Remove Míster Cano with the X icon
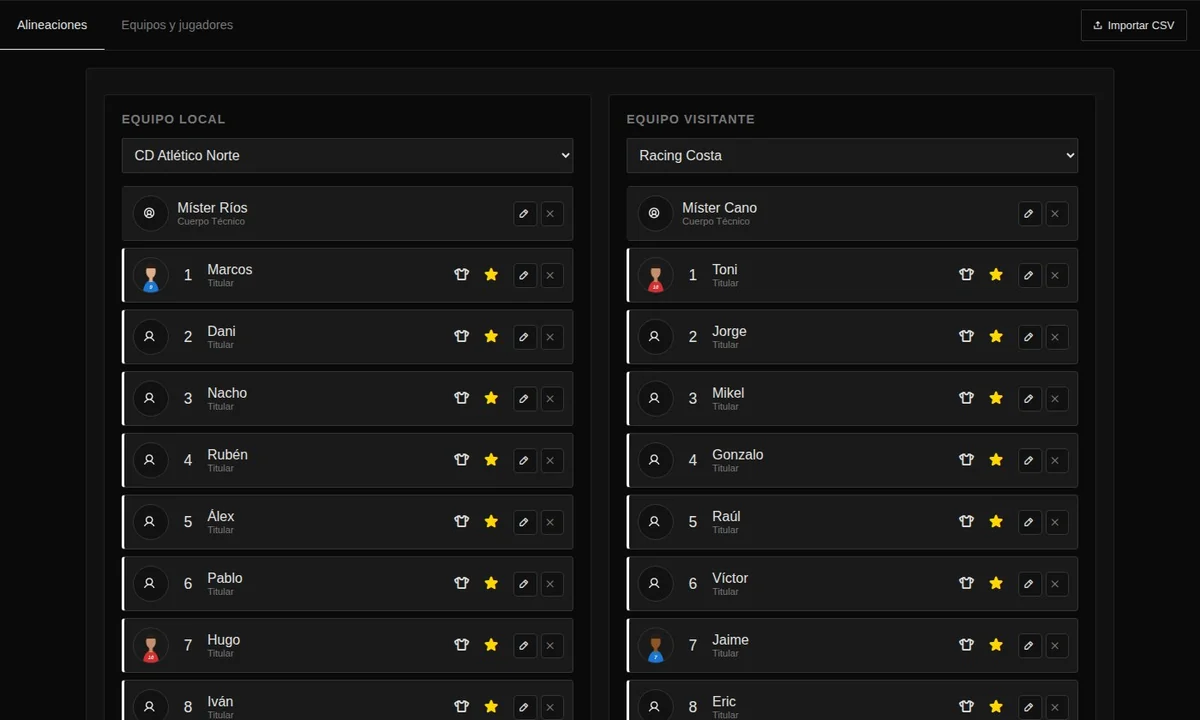The image size is (1200, 720). tap(1054, 213)
